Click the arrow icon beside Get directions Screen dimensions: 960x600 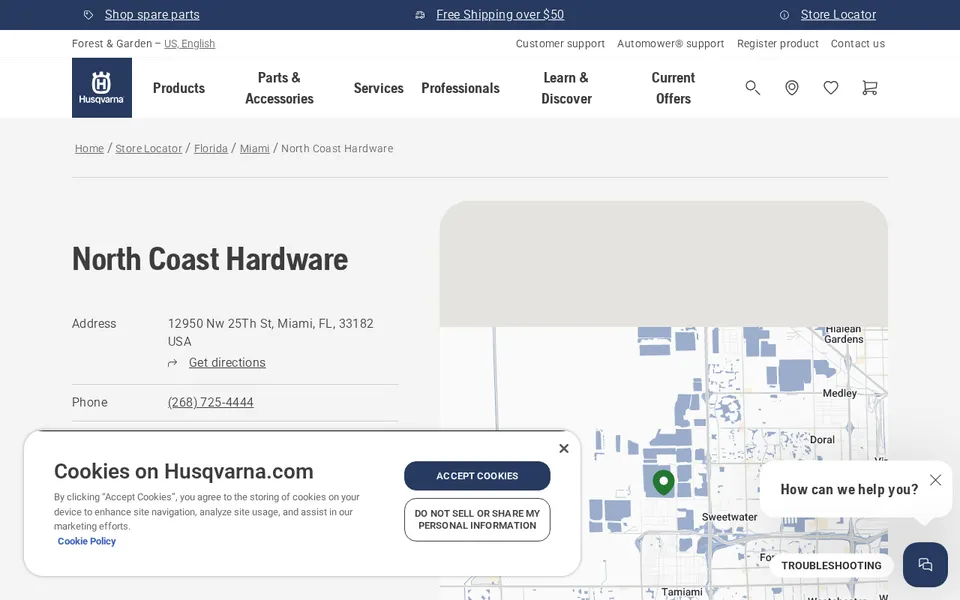[173, 363]
